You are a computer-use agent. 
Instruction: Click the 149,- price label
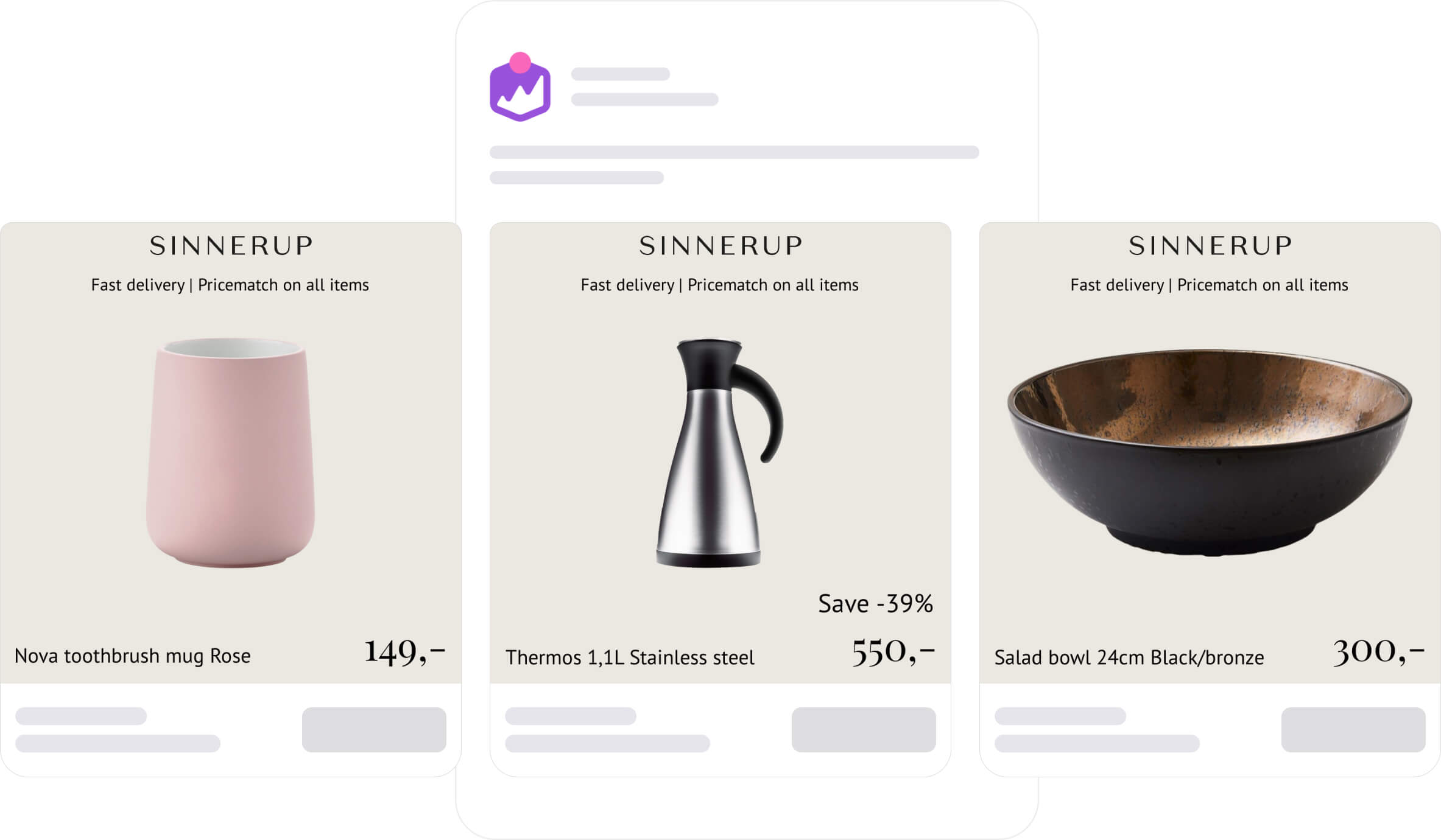[x=405, y=652]
